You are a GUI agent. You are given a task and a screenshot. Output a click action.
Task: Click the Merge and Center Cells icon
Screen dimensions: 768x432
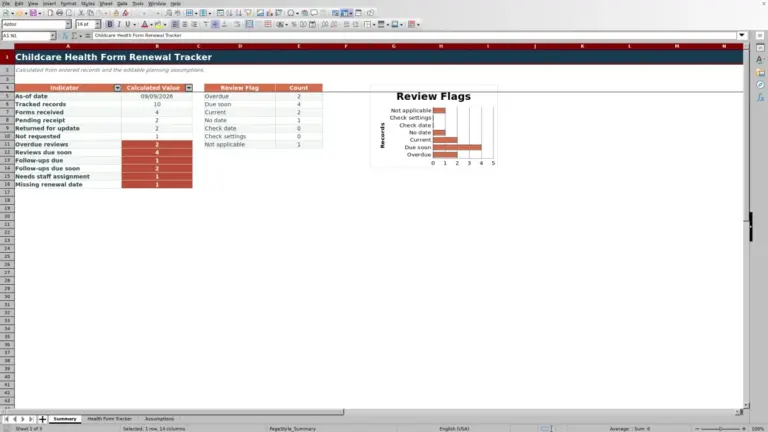249,24
